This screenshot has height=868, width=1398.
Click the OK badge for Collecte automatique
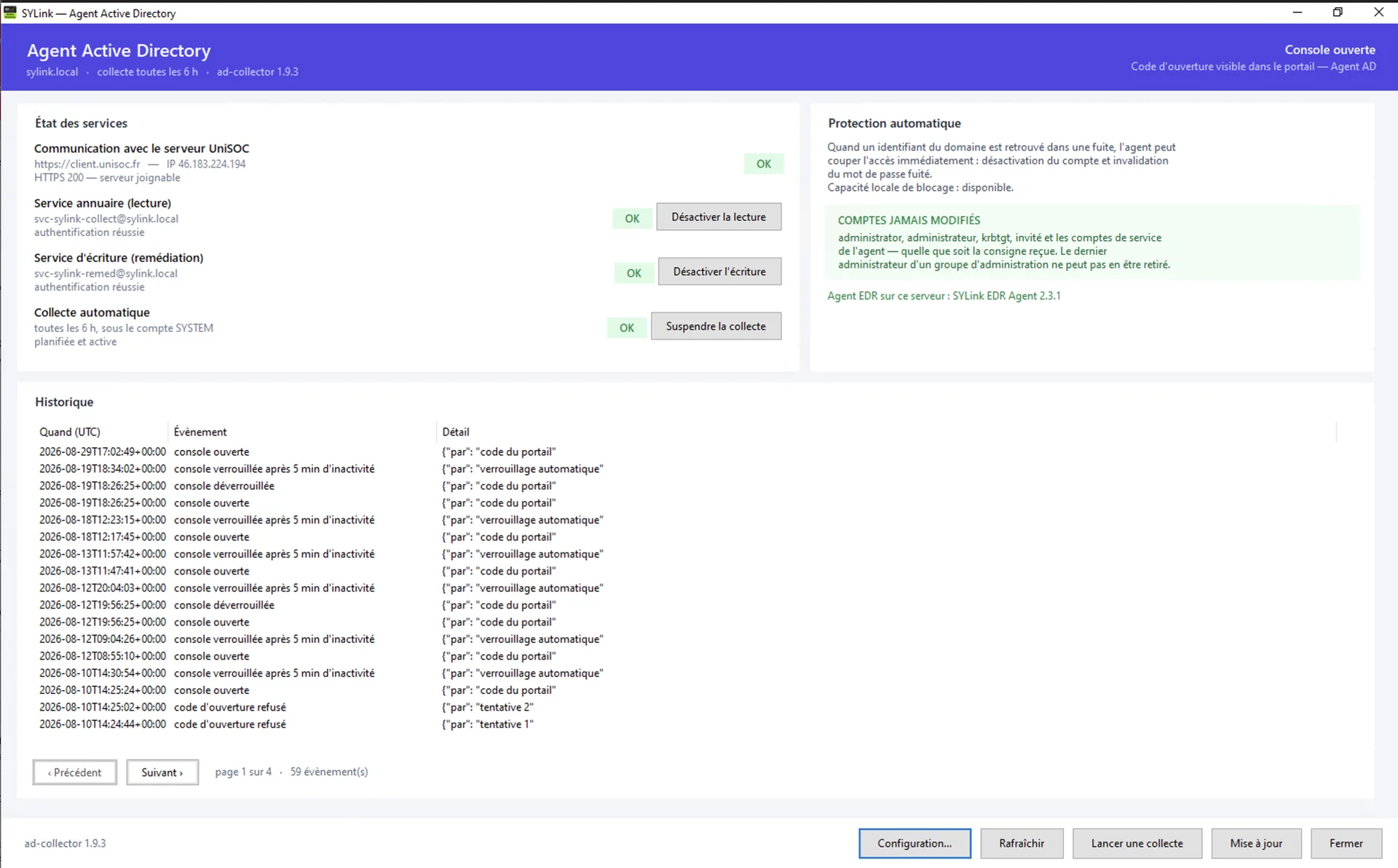point(627,328)
